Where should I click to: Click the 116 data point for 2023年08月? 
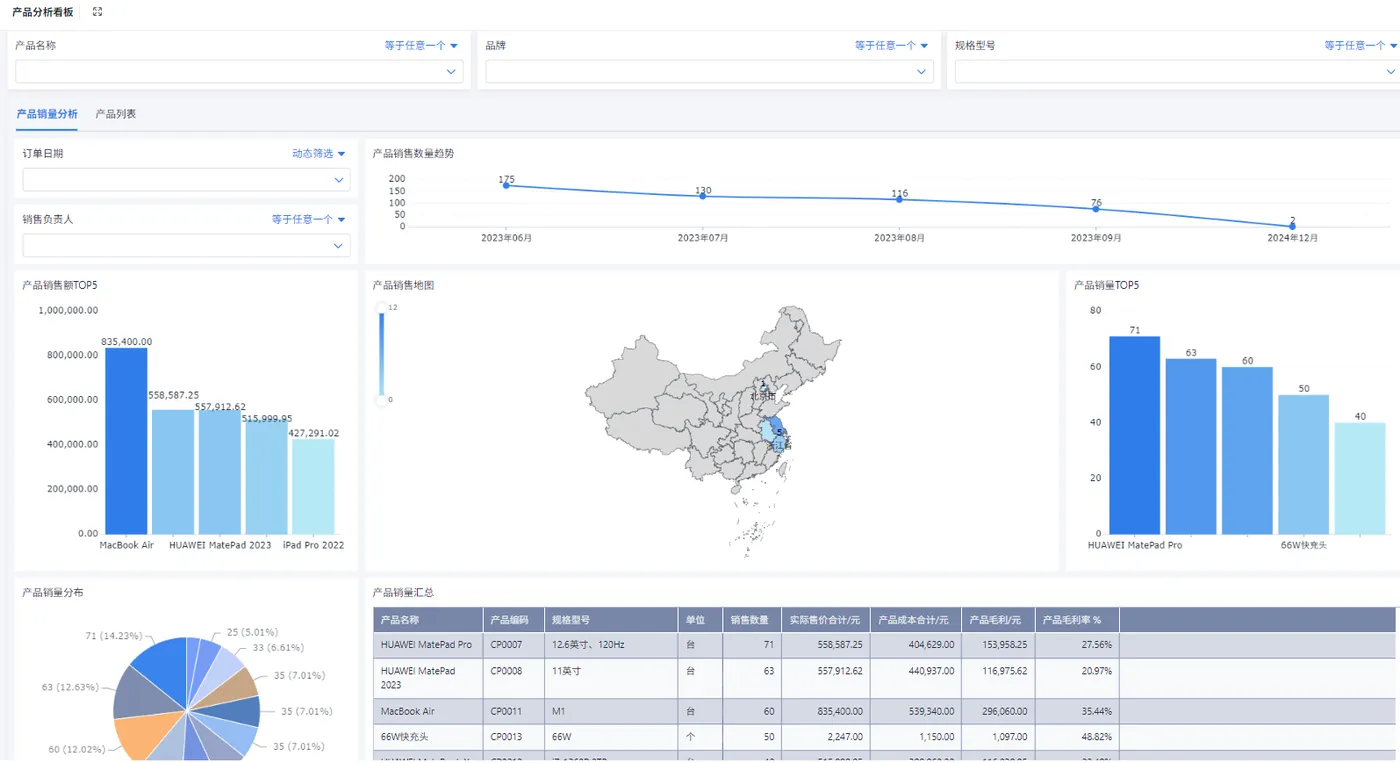pos(899,199)
